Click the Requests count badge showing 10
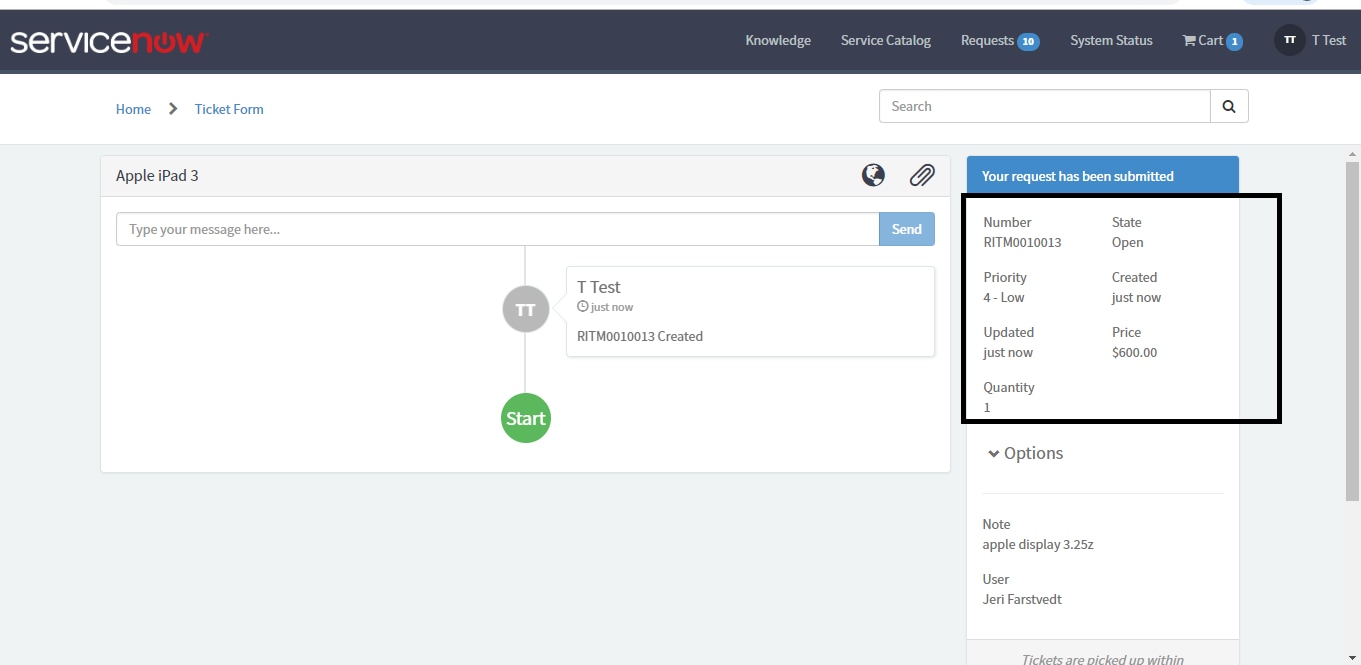The height and width of the screenshot is (665, 1361). coord(1028,42)
